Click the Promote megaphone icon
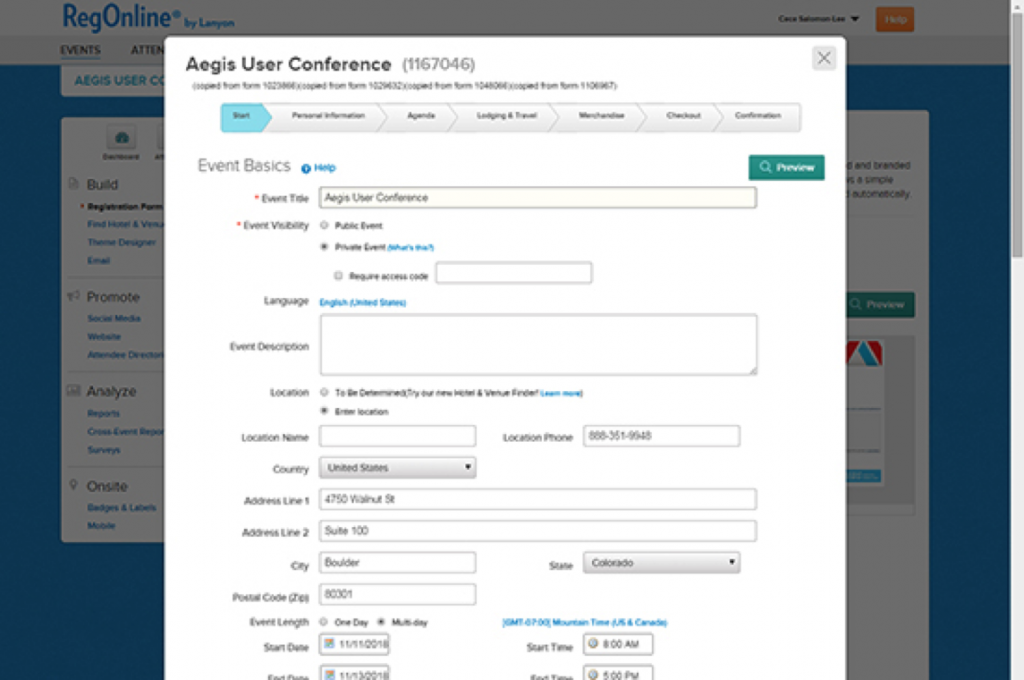The width and height of the screenshot is (1024, 680). coord(73,297)
